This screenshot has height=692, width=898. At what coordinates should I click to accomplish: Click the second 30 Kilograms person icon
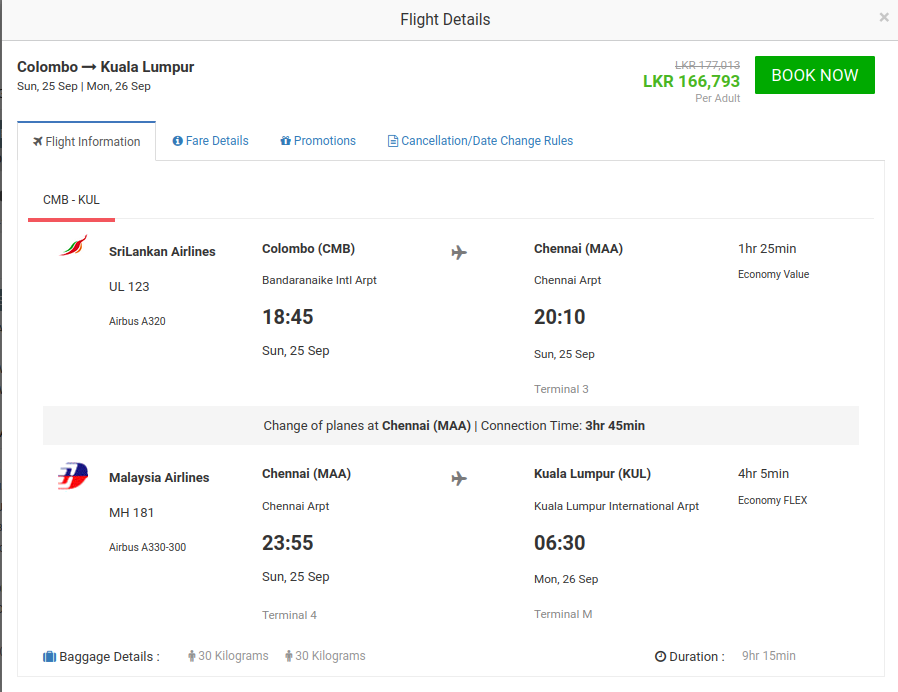coord(289,656)
